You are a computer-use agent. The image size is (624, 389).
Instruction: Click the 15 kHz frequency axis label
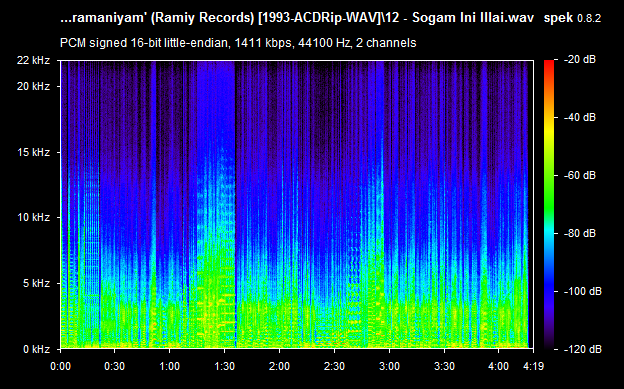click(x=33, y=152)
